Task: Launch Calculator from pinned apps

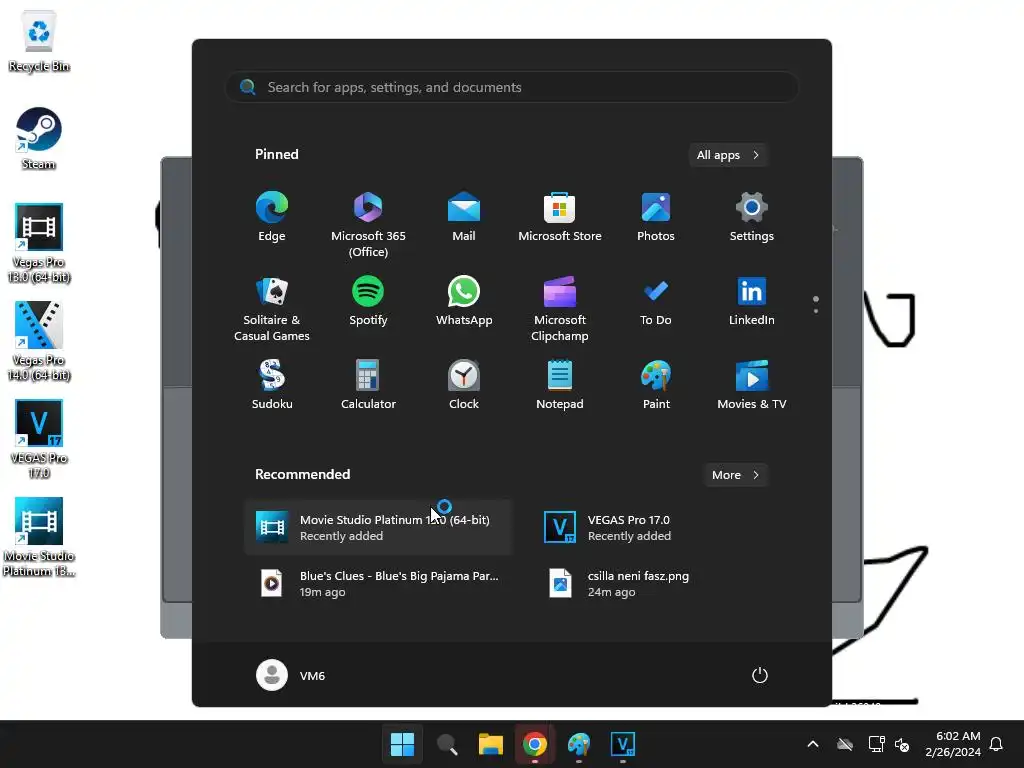Action: pos(368,385)
